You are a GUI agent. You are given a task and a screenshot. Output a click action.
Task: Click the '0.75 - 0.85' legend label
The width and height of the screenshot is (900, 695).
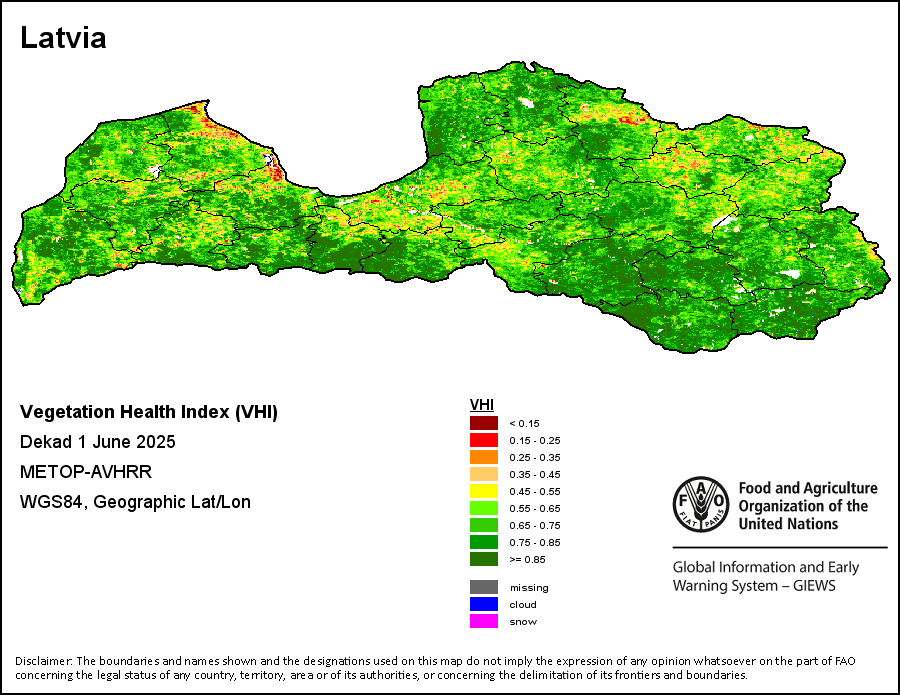pos(535,542)
